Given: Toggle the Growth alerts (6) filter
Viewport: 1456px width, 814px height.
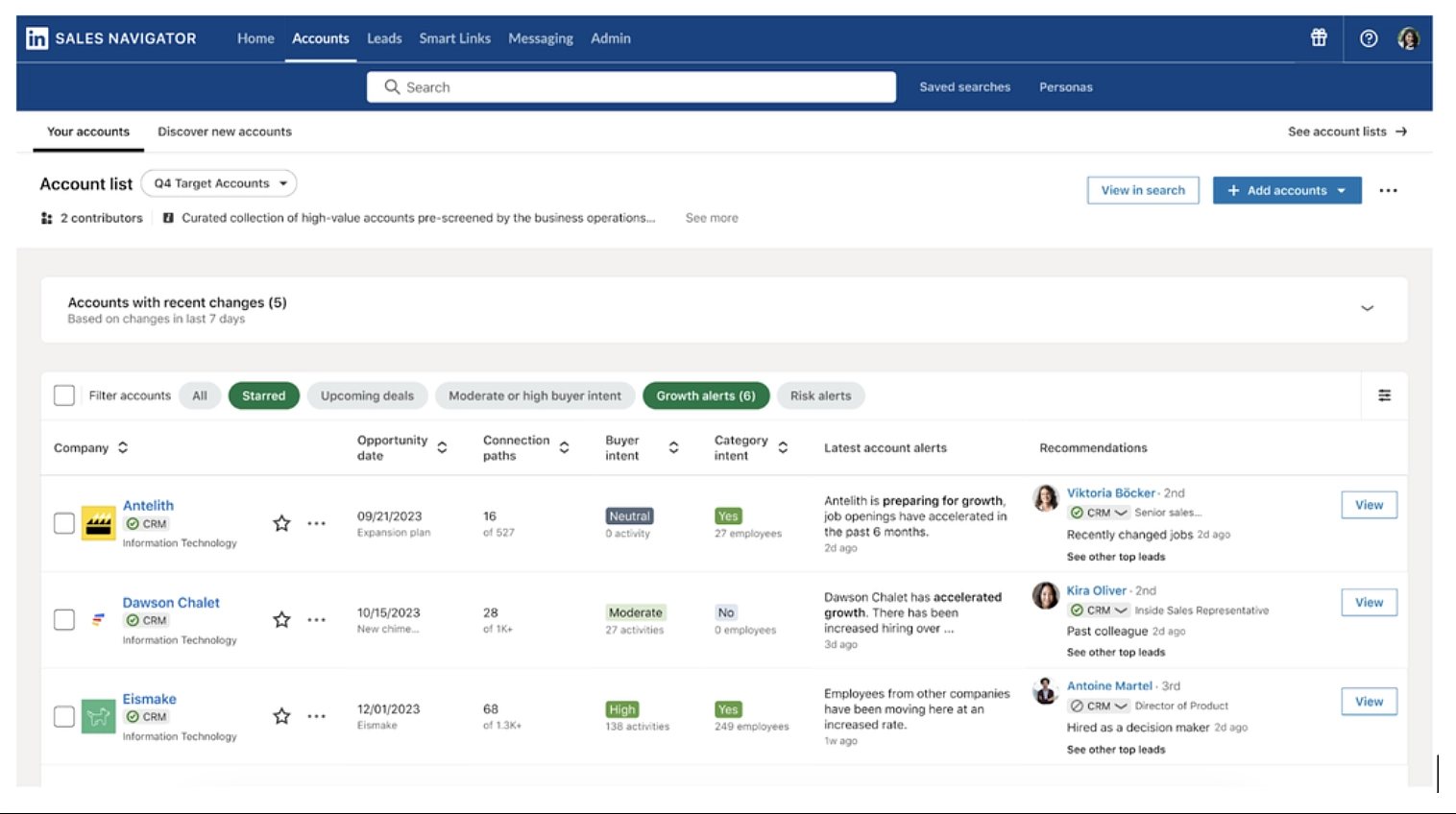Looking at the screenshot, I should [x=706, y=395].
